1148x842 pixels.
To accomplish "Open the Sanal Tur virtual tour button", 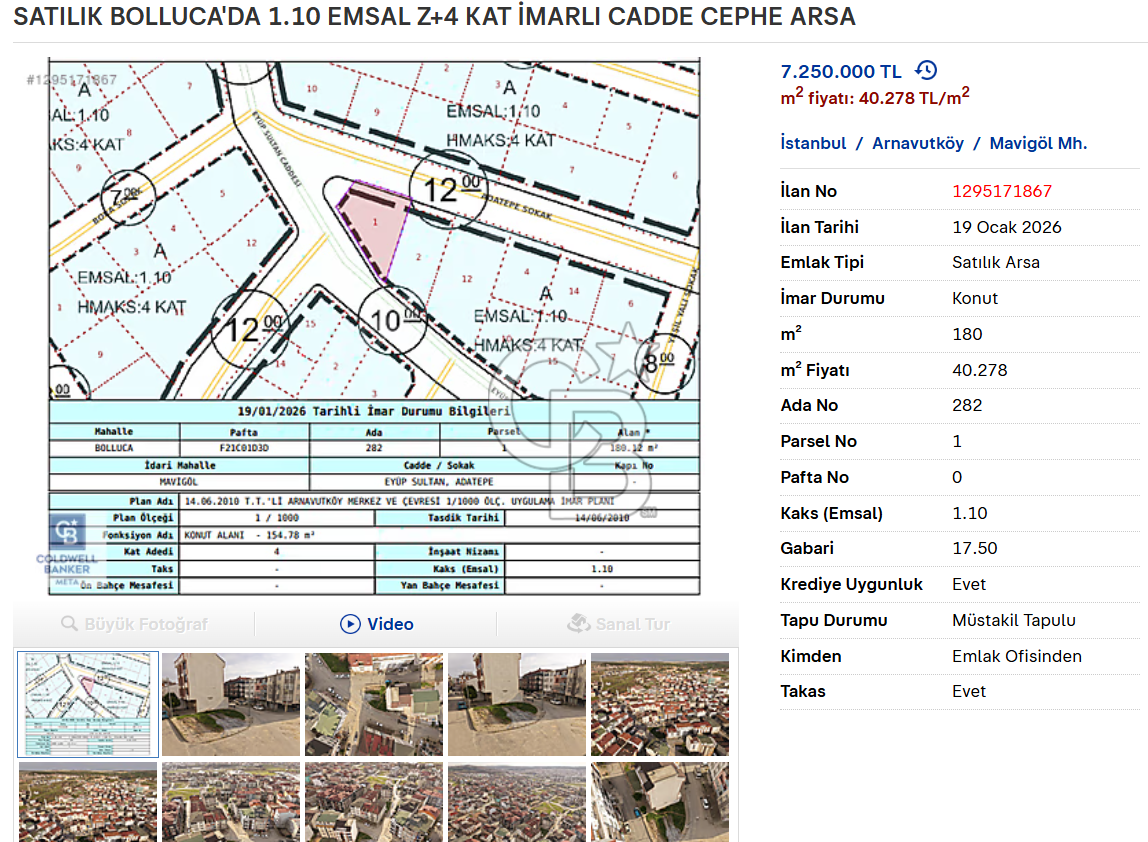I will [x=619, y=624].
